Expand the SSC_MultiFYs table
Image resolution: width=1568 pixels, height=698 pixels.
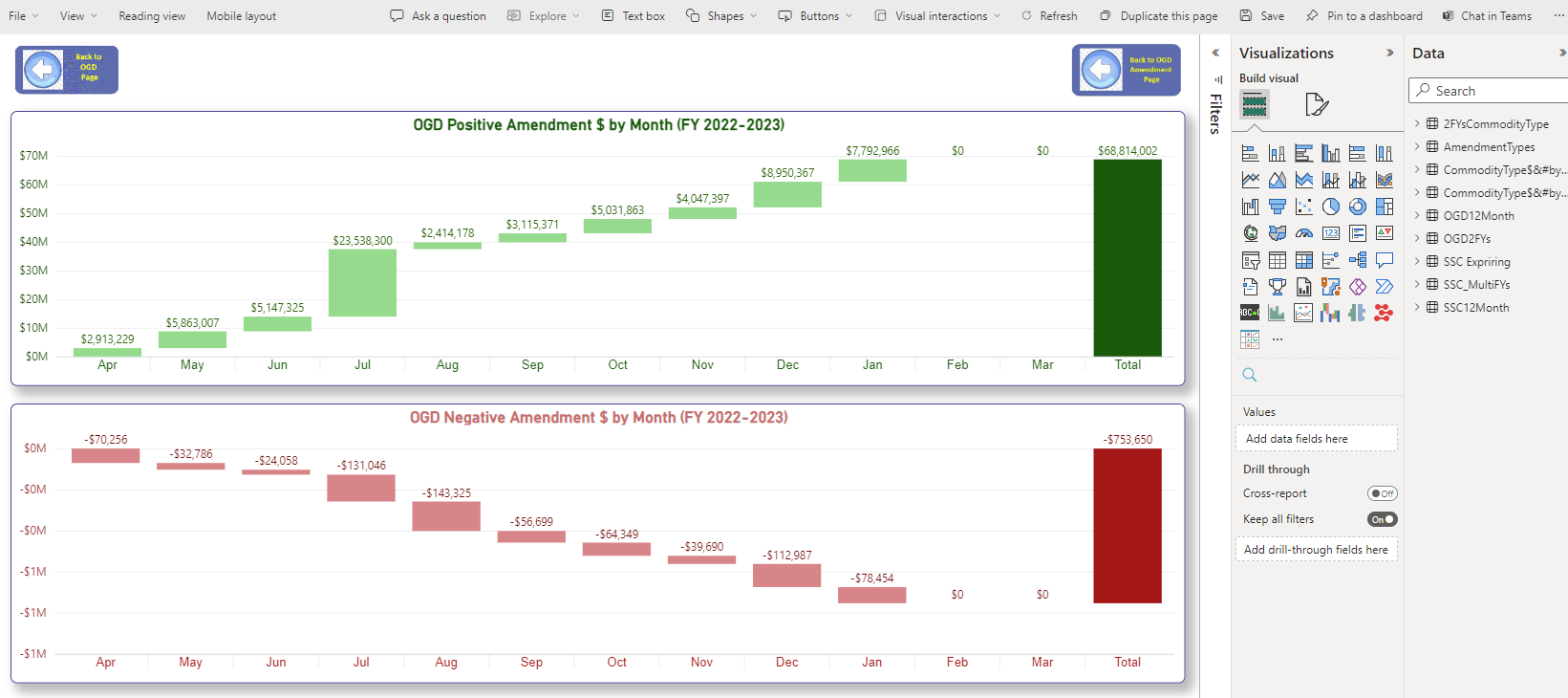click(1417, 284)
